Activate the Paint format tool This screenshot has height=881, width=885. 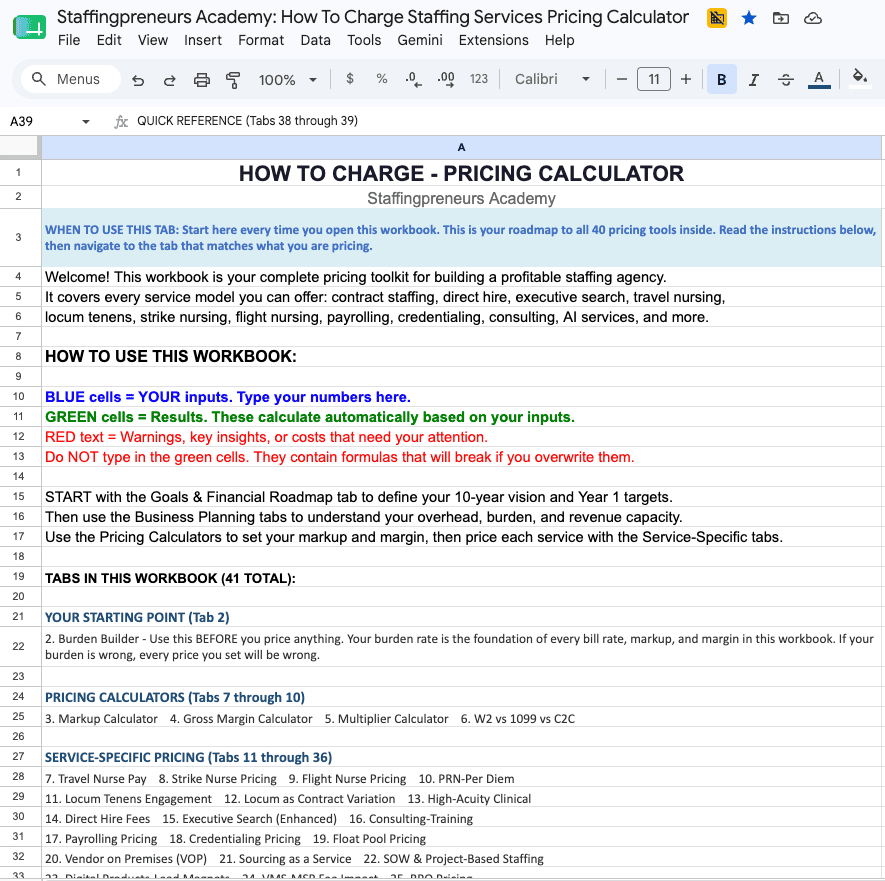tap(233, 80)
